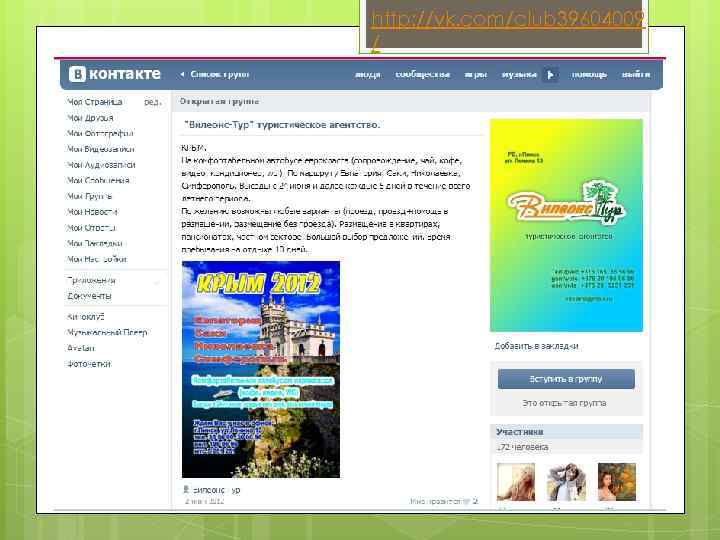Open Мои Аудиозаписи in the sidebar
The height and width of the screenshot is (540, 720).
tap(101, 165)
